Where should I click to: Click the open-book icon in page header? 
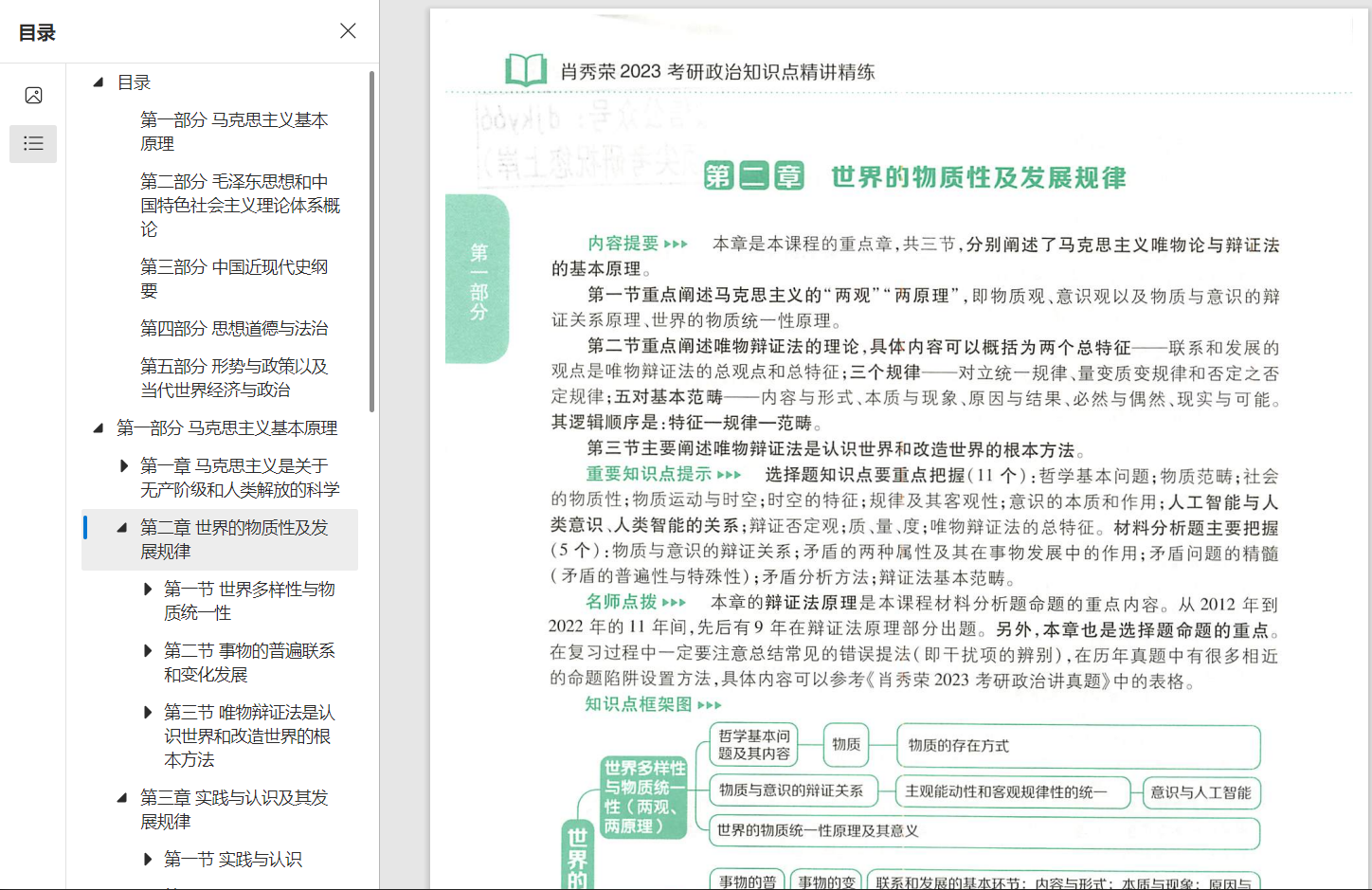[x=526, y=70]
